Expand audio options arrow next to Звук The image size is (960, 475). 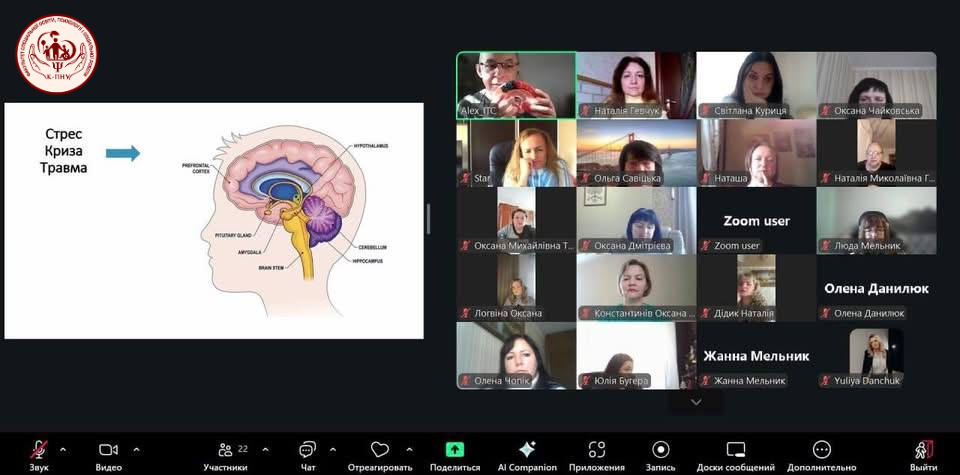[63, 448]
